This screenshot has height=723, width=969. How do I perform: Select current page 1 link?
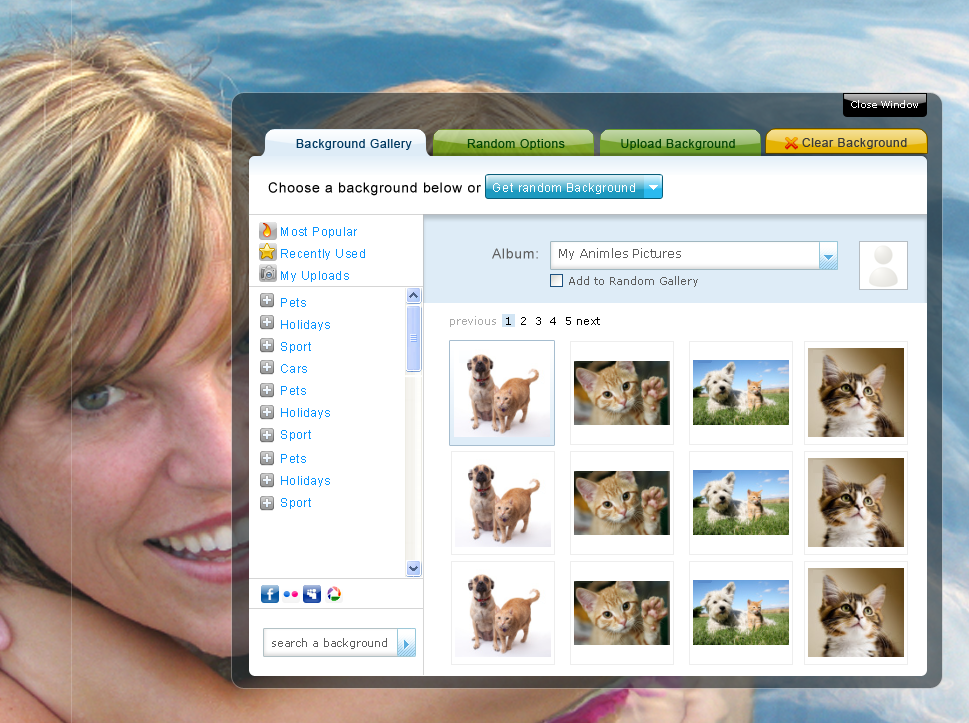tap(508, 321)
